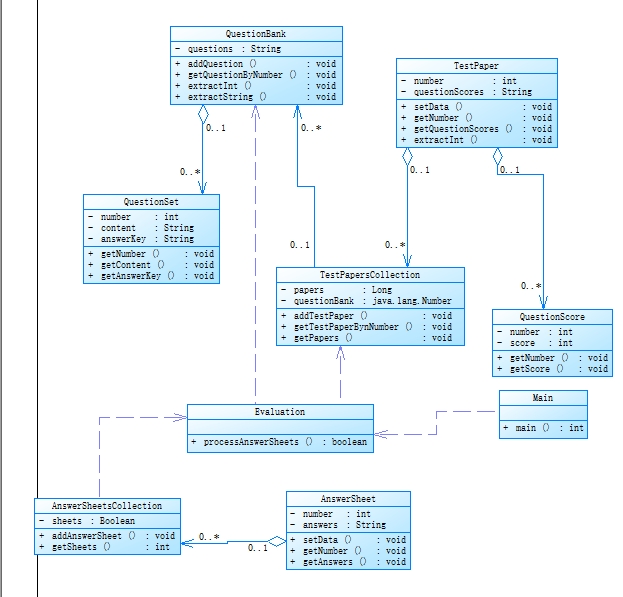
Task: Select extractInt() in QuestionBank
Action: pos(256,86)
